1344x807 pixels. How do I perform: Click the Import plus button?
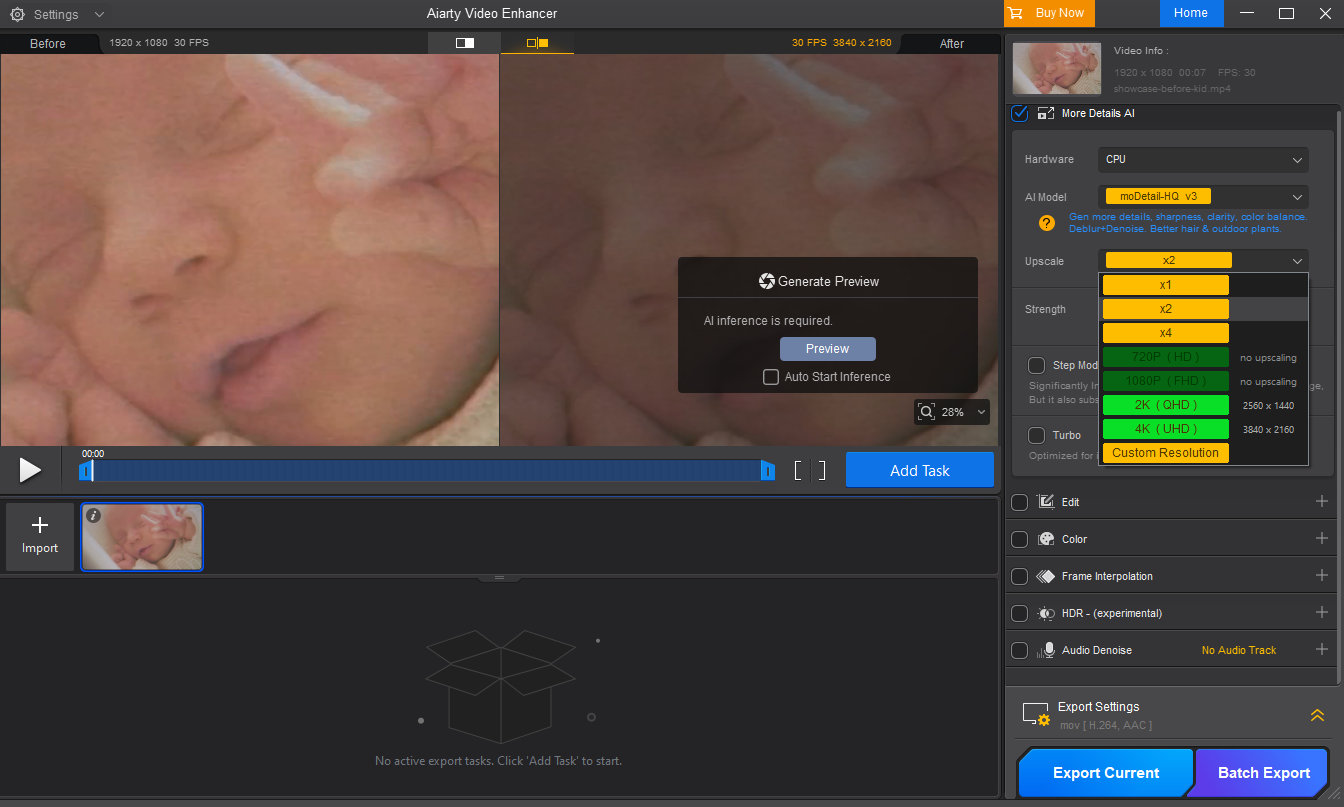coord(40,537)
